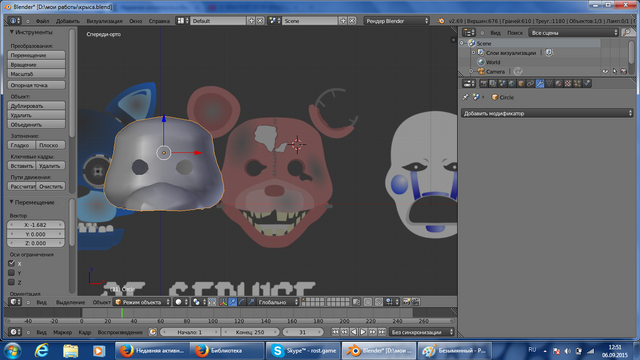This screenshot has height=360, width=640.
Task: Open the Добавить menu
Action: coord(68,21)
